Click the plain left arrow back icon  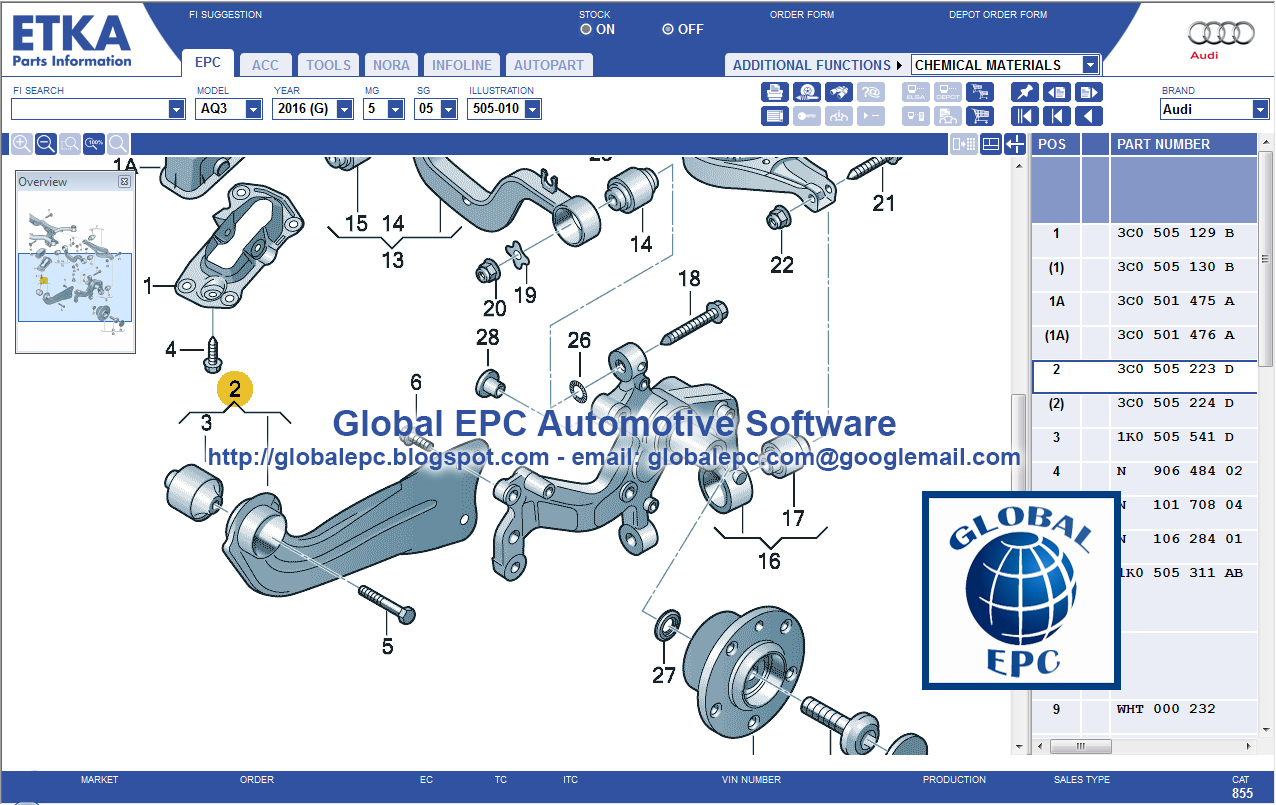pyautogui.click(x=1089, y=116)
